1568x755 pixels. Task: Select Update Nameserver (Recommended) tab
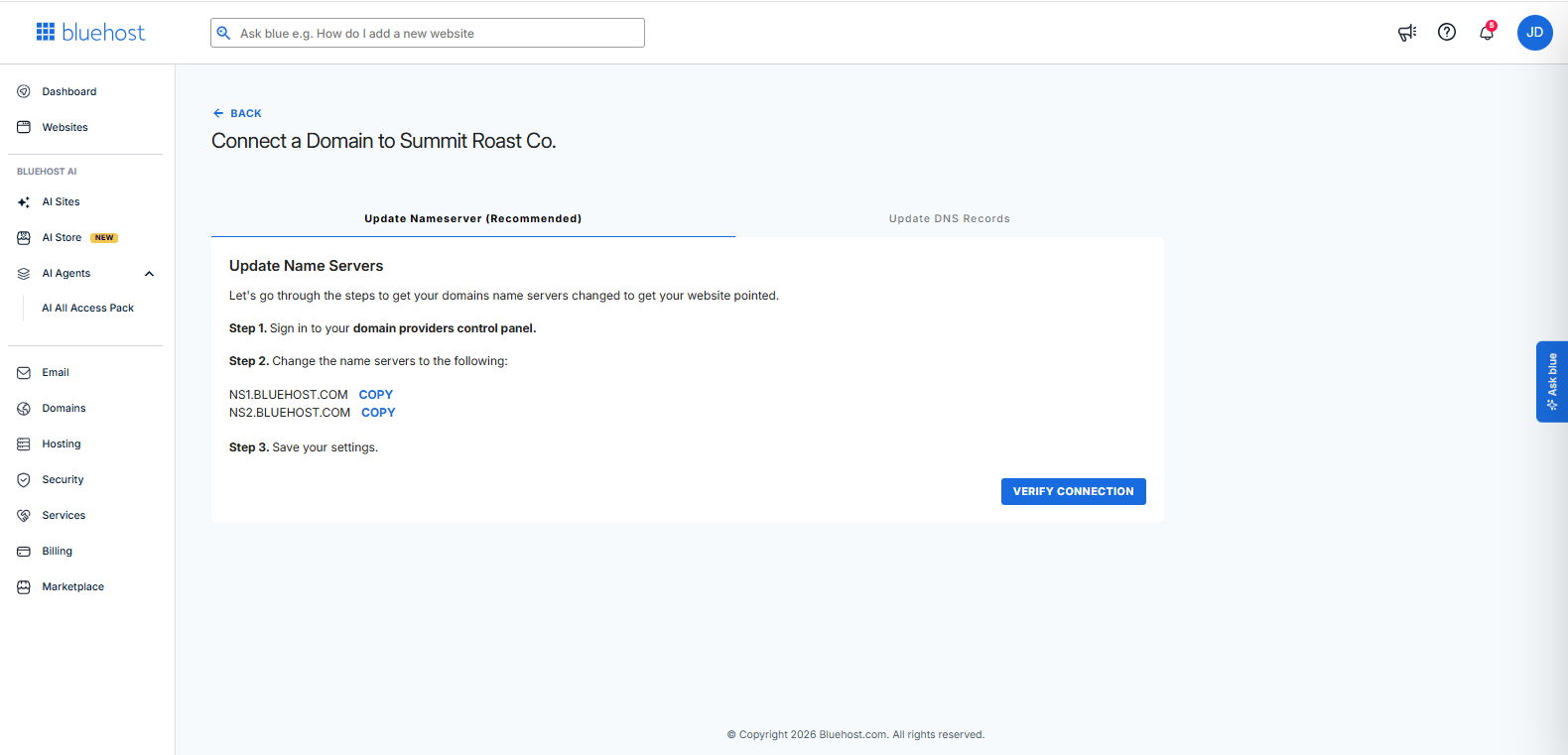click(473, 218)
